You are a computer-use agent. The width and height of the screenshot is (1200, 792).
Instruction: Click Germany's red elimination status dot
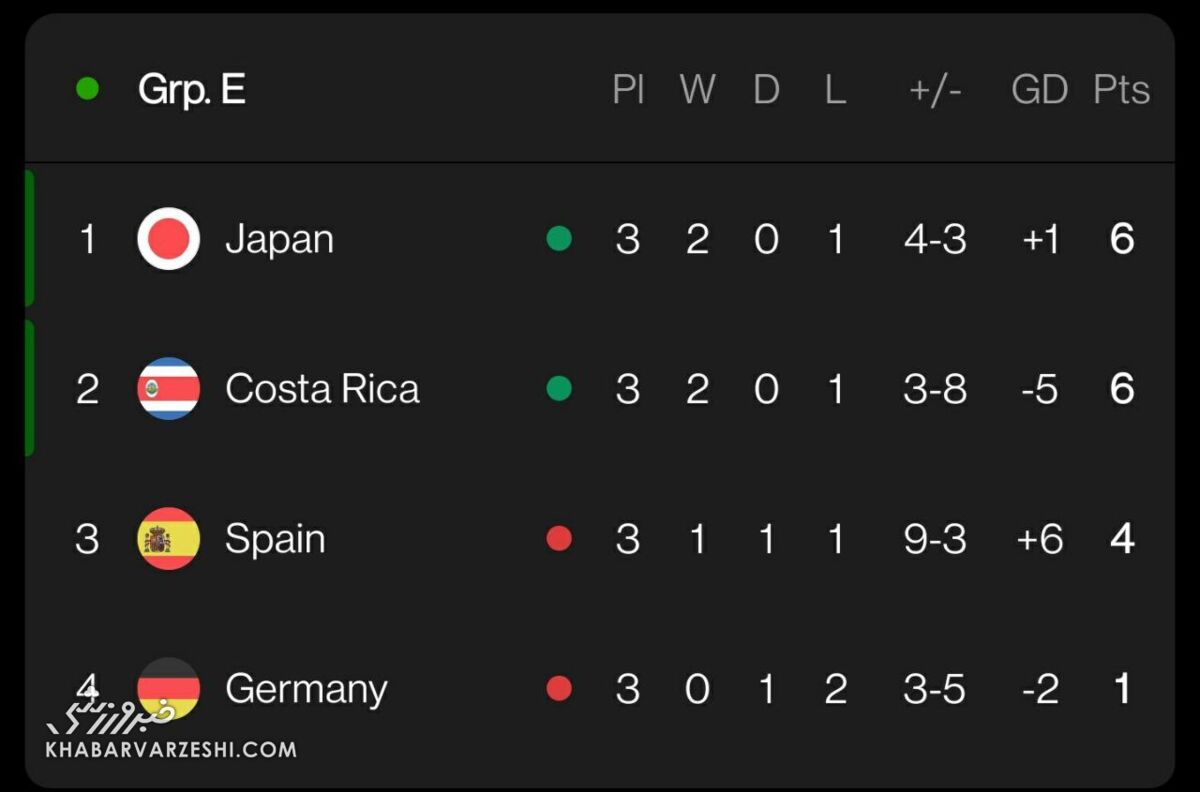click(x=559, y=688)
